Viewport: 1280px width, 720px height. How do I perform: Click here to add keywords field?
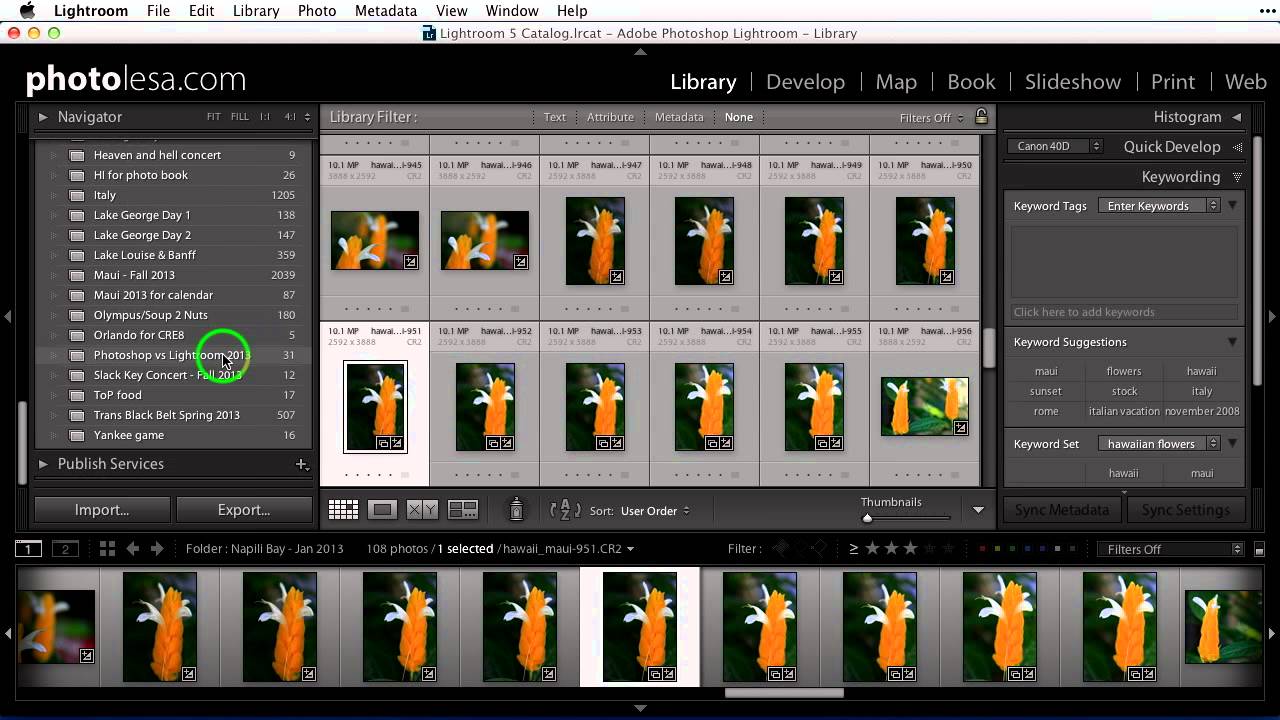(x=1124, y=312)
